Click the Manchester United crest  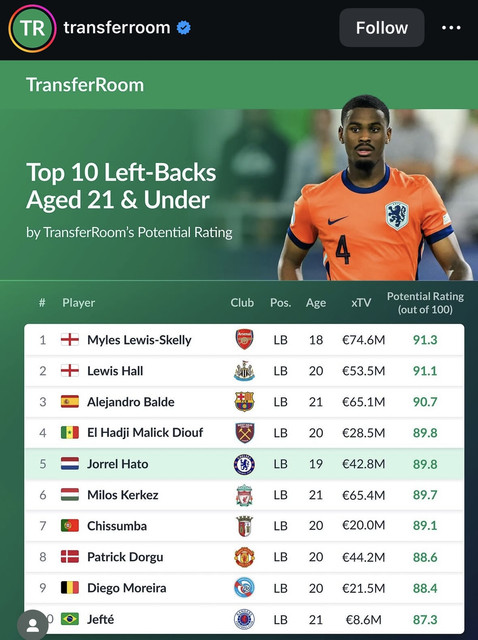click(245, 557)
